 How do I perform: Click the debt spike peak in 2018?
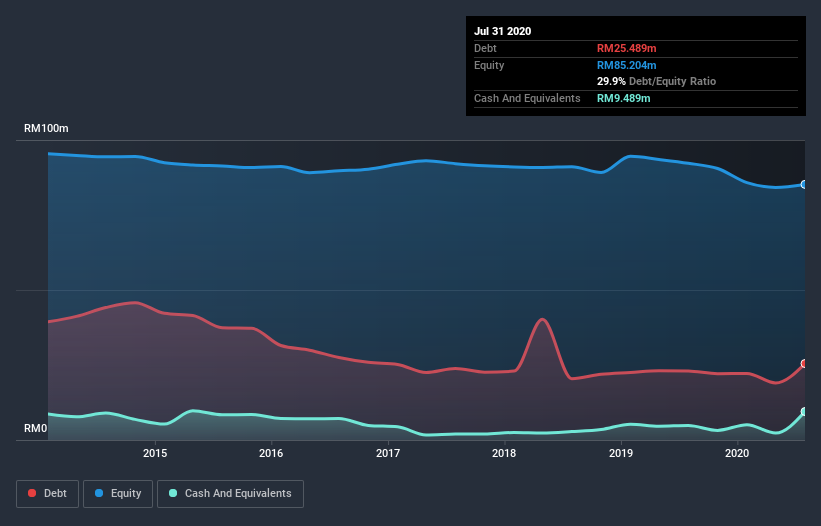(x=542, y=319)
